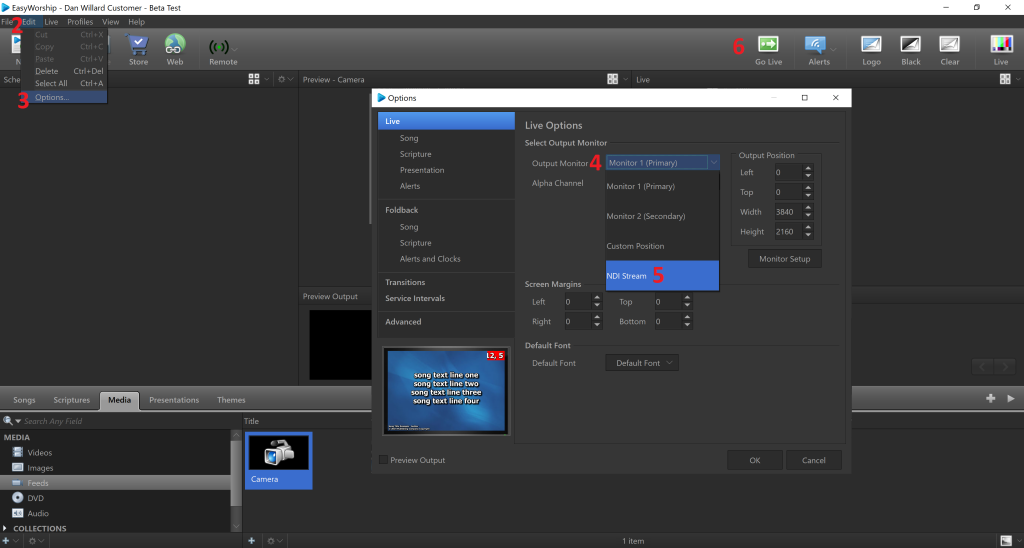Open the Store cart icon
This screenshot has width=1024, height=548.
tap(138, 44)
